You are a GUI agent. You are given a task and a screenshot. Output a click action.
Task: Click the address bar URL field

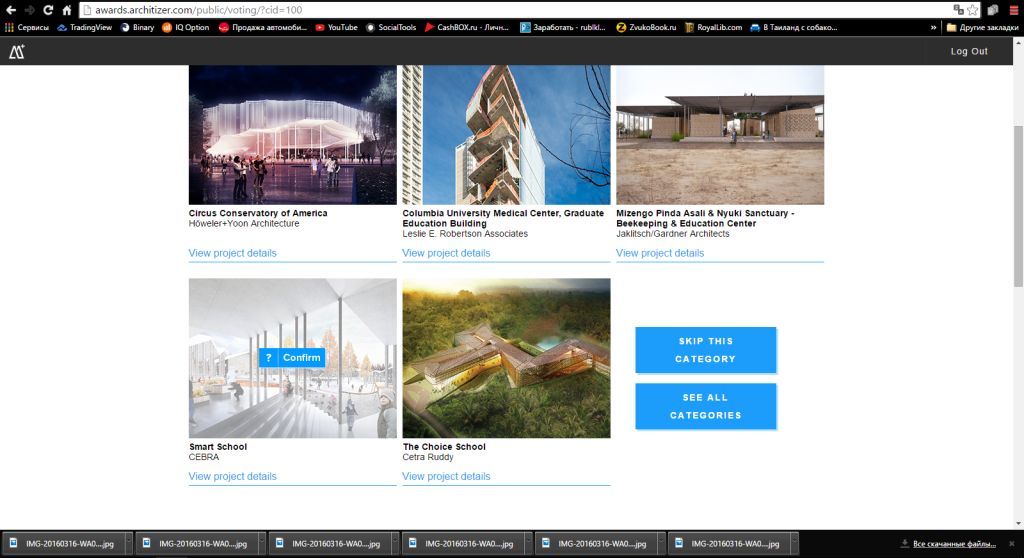pyautogui.click(x=516, y=10)
